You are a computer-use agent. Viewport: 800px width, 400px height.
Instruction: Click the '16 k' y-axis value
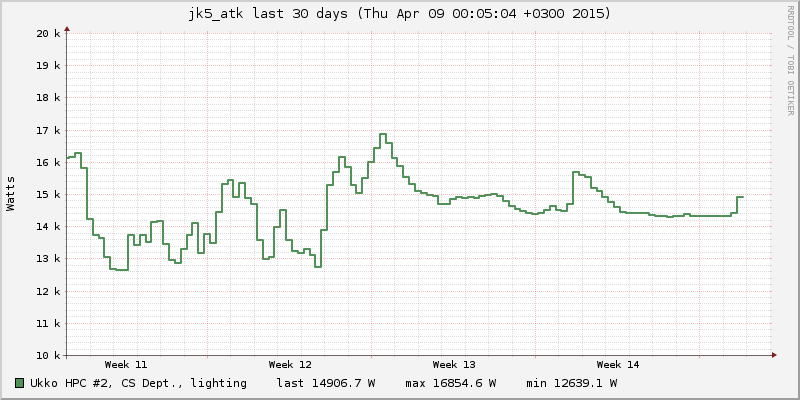coord(48,162)
